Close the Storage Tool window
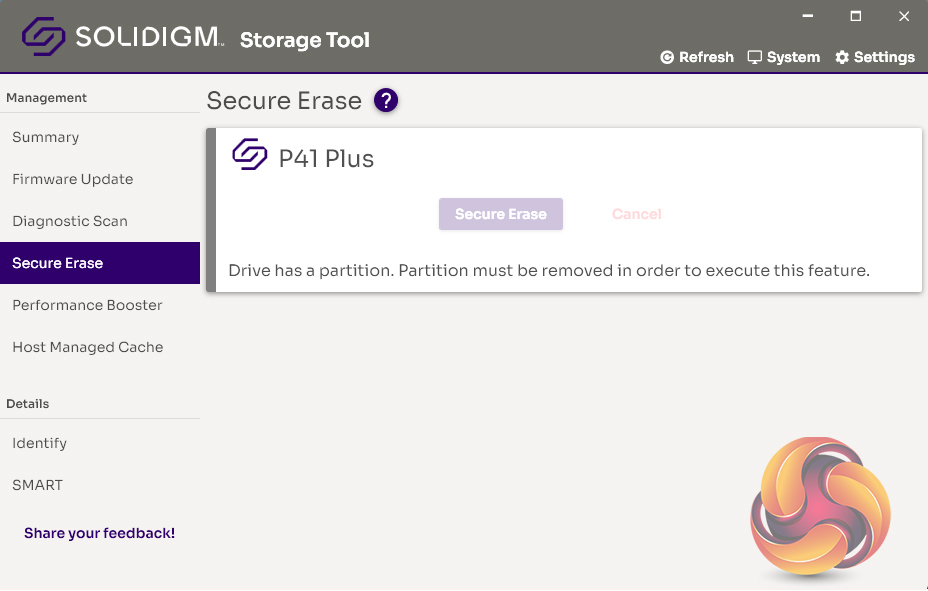Image resolution: width=928 pixels, height=591 pixels. click(904, 17)
